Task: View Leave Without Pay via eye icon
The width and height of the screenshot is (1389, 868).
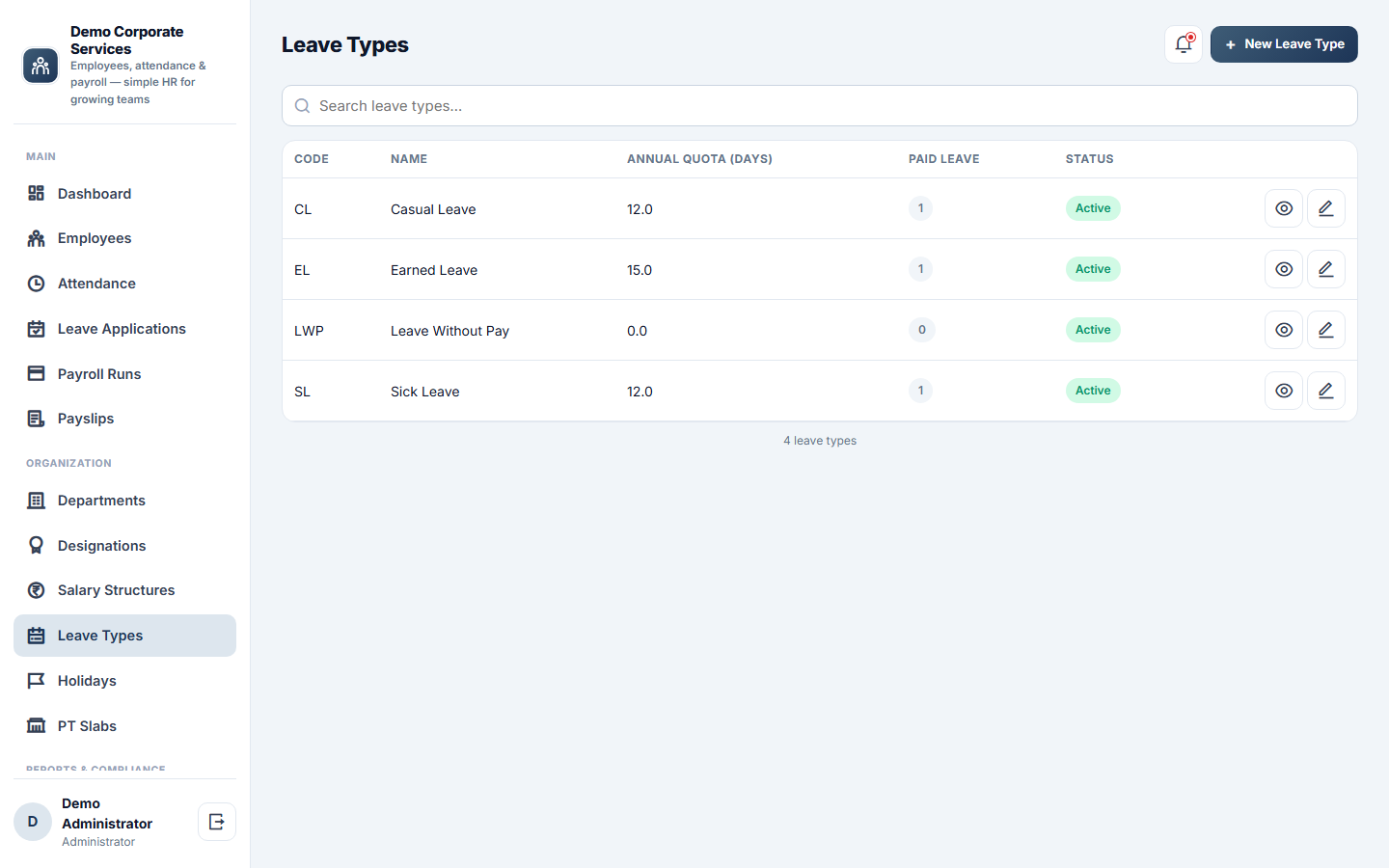Action: click(1284, 330)
